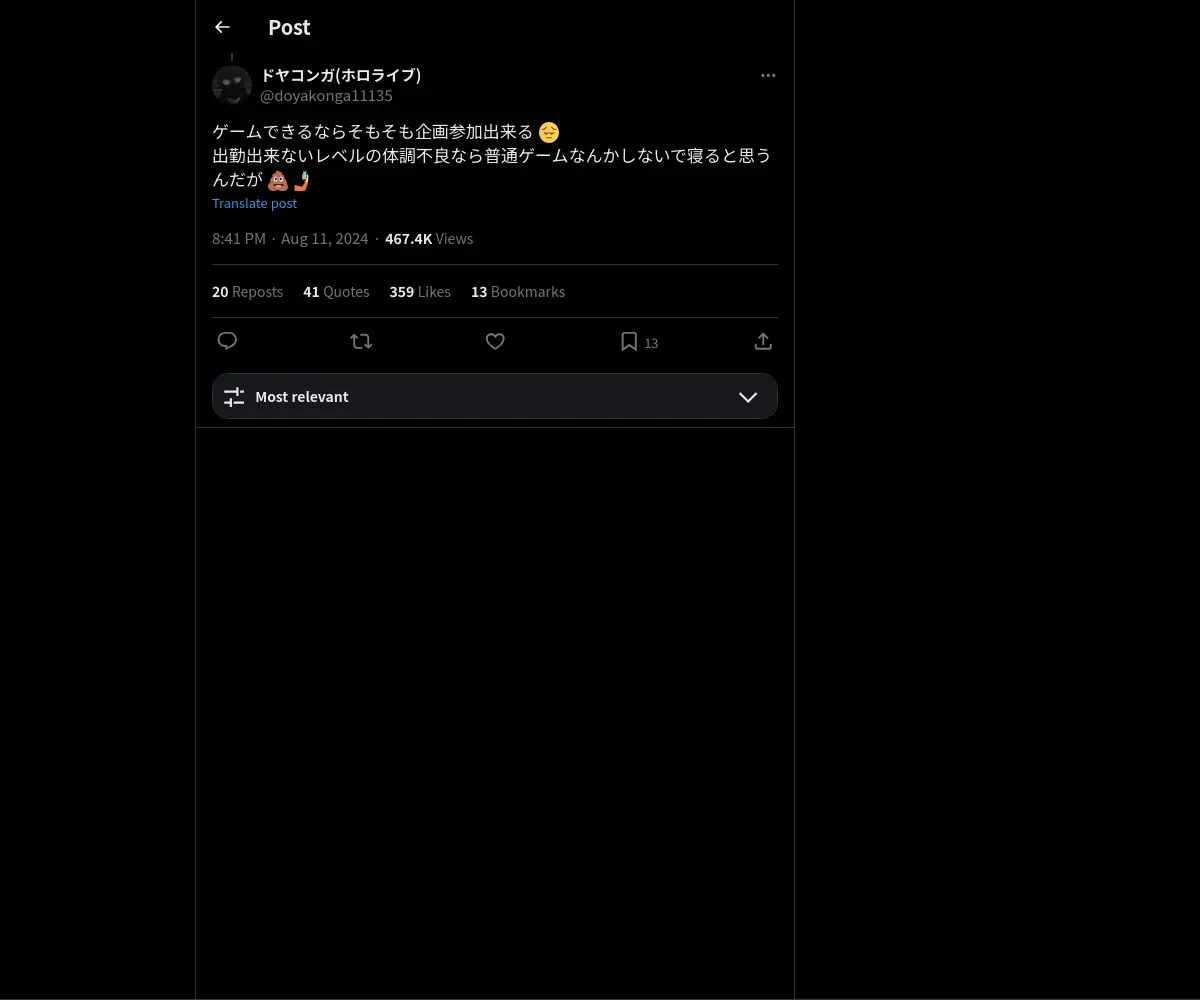
Task: View the 359 Likes list
Action: click(420, 292)
